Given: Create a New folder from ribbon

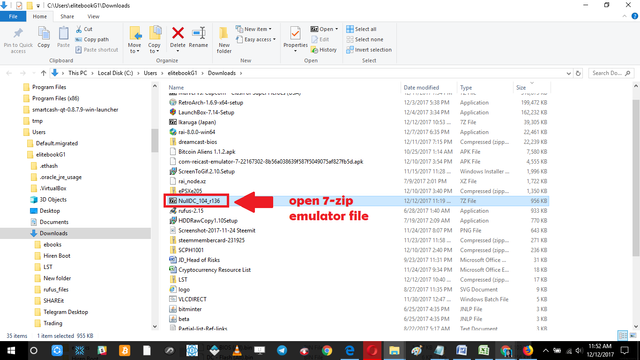Looking at the screenshot, I should pos(224,40).
